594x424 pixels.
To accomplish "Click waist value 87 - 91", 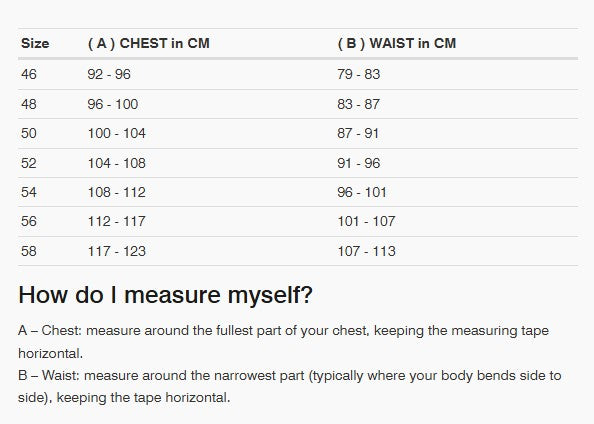I will point(358,133).
